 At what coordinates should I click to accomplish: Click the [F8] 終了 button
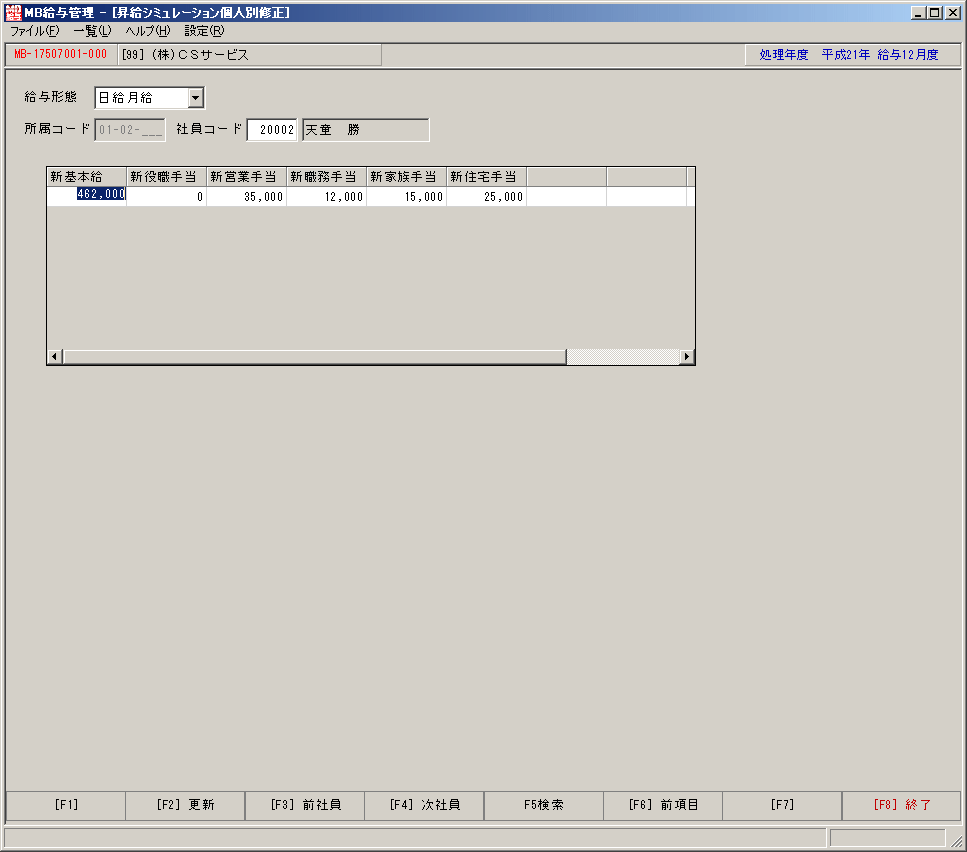(x=902, y=805)
